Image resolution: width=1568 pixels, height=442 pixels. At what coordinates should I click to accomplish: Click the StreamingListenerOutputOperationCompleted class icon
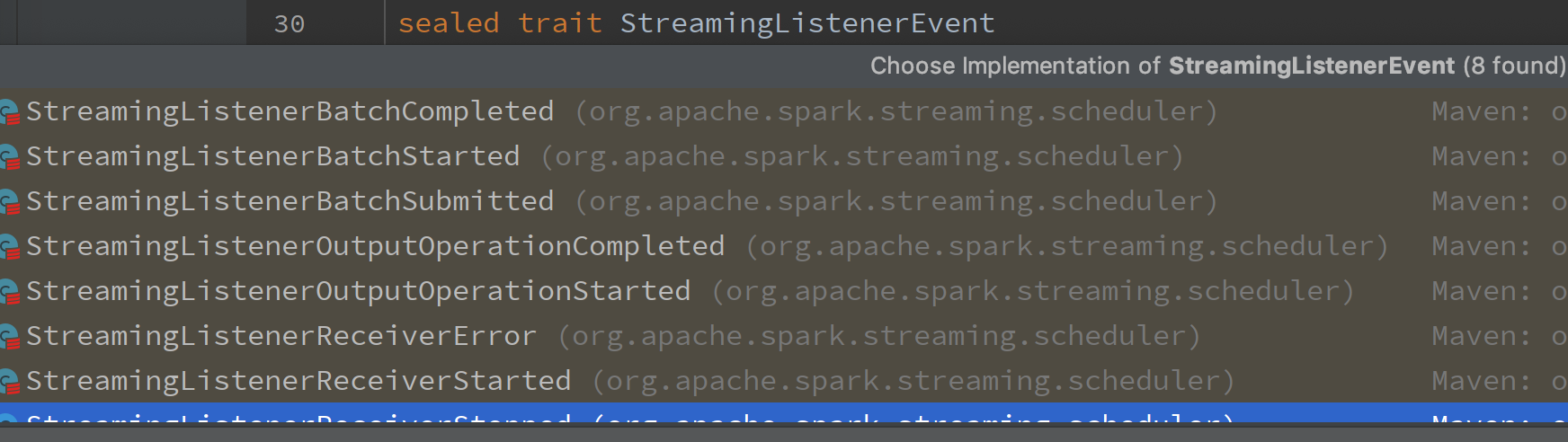[9, 247]
